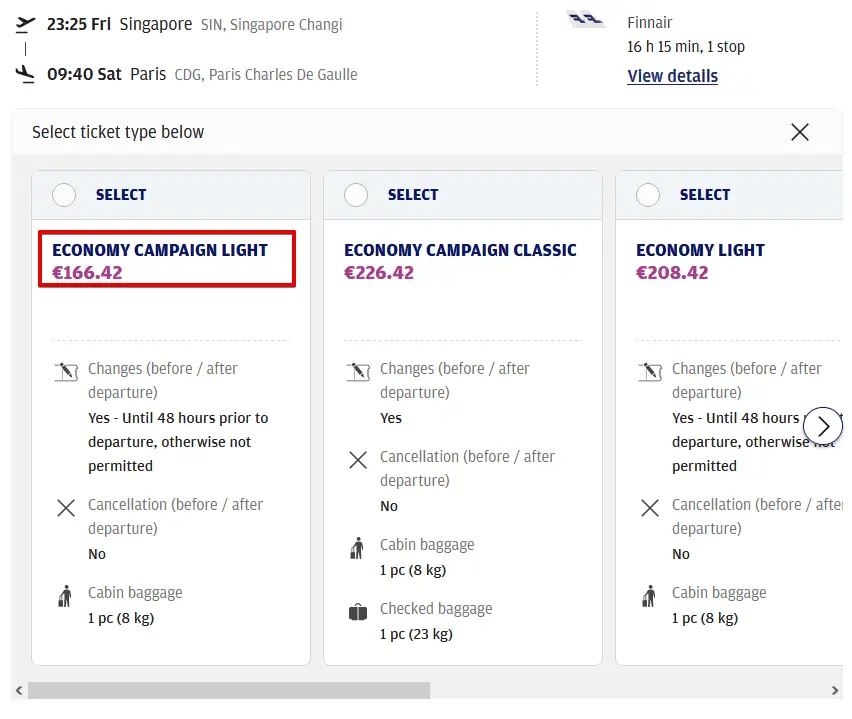Select the Economy Campaign Classic radio button
Screen dimensions: 852x719
356,195
